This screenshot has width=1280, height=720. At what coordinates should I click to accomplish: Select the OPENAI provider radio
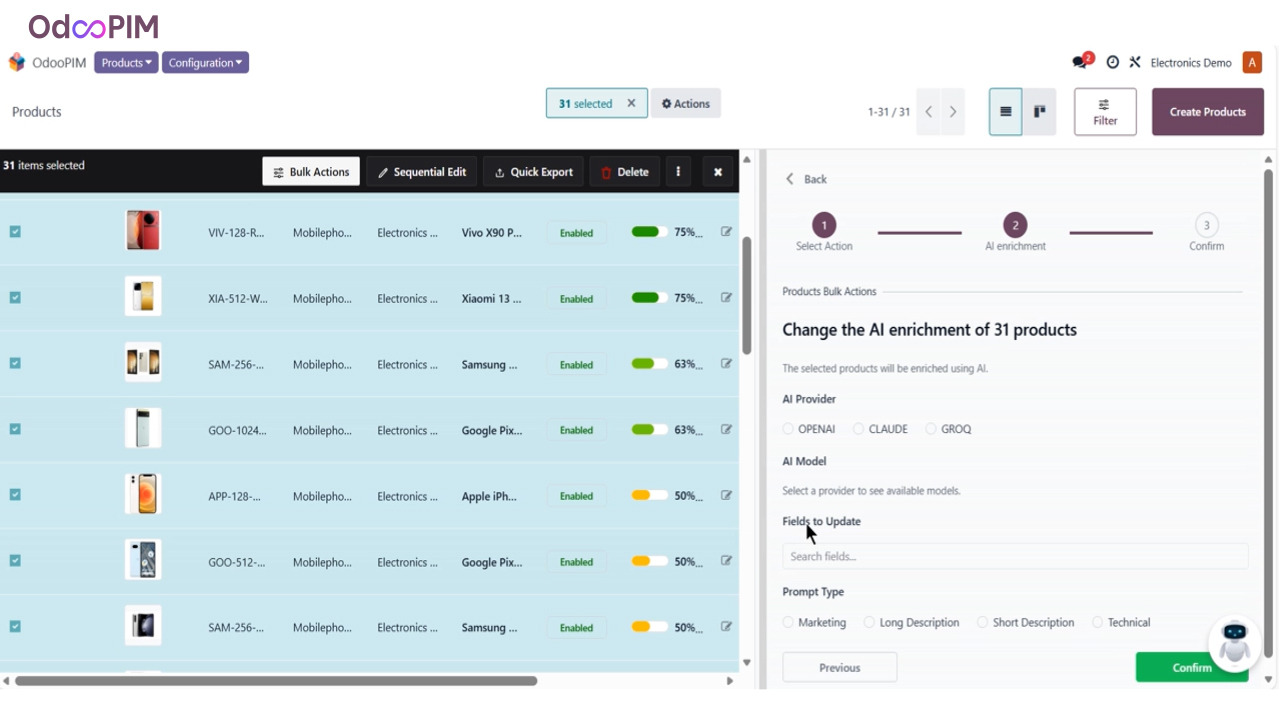pyautogui.click(x=788, y=429)
